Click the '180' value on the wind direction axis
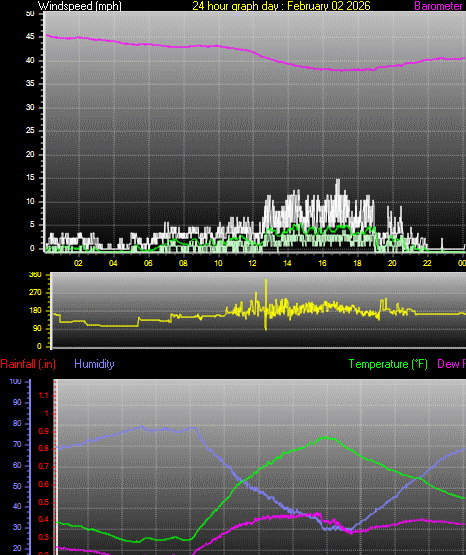 tap(35, 311)
